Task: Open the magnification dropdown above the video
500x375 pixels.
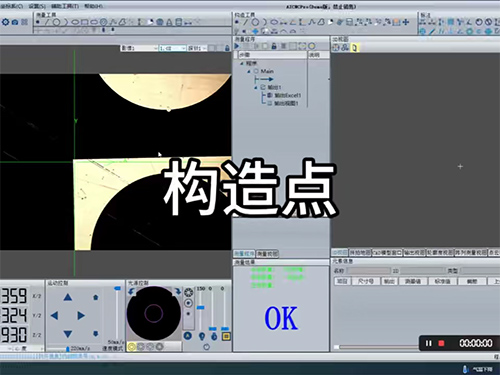Action: point(172,48)
